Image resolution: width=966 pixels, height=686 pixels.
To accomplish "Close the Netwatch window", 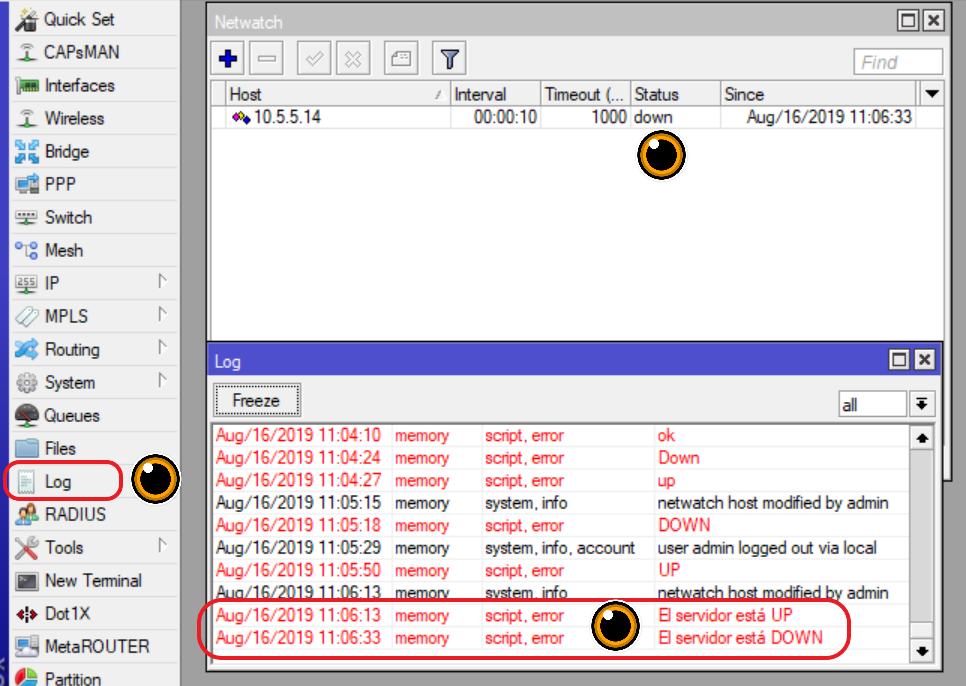I will (934, 21).
